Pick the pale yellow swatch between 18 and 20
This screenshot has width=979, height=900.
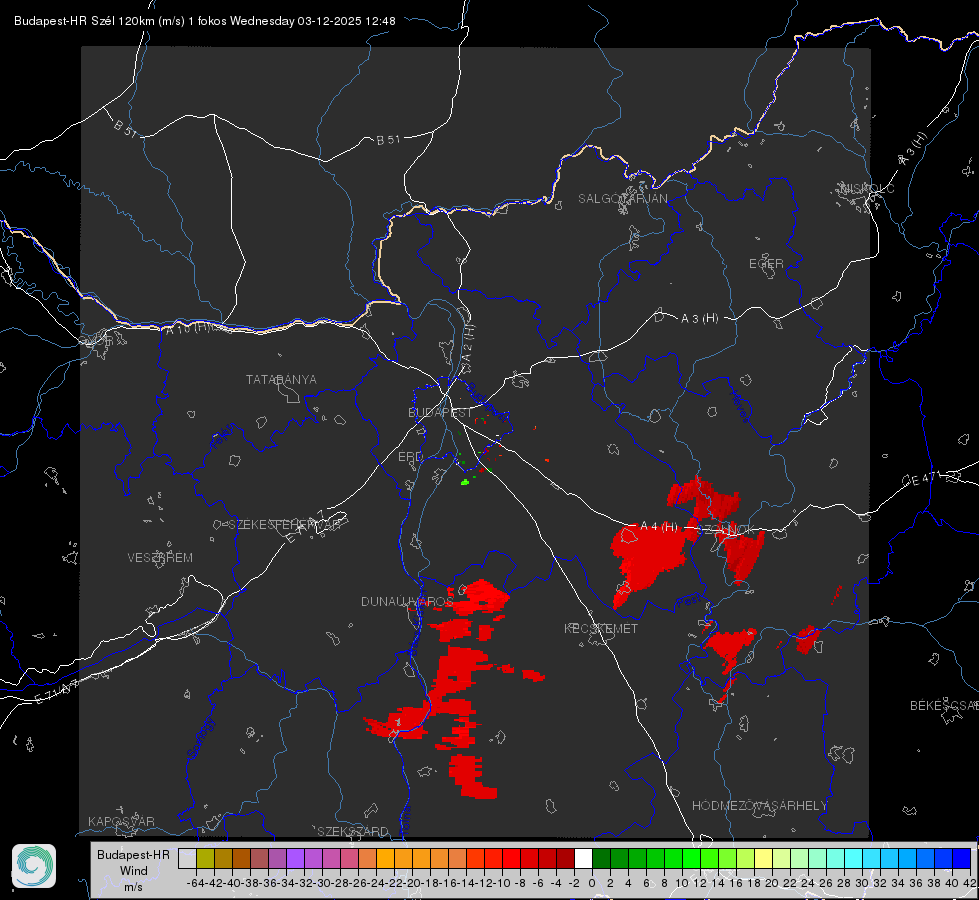pos(763,858)
